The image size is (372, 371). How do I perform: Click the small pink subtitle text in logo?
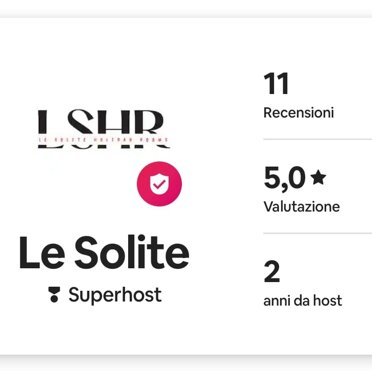[x=104, y=140]
